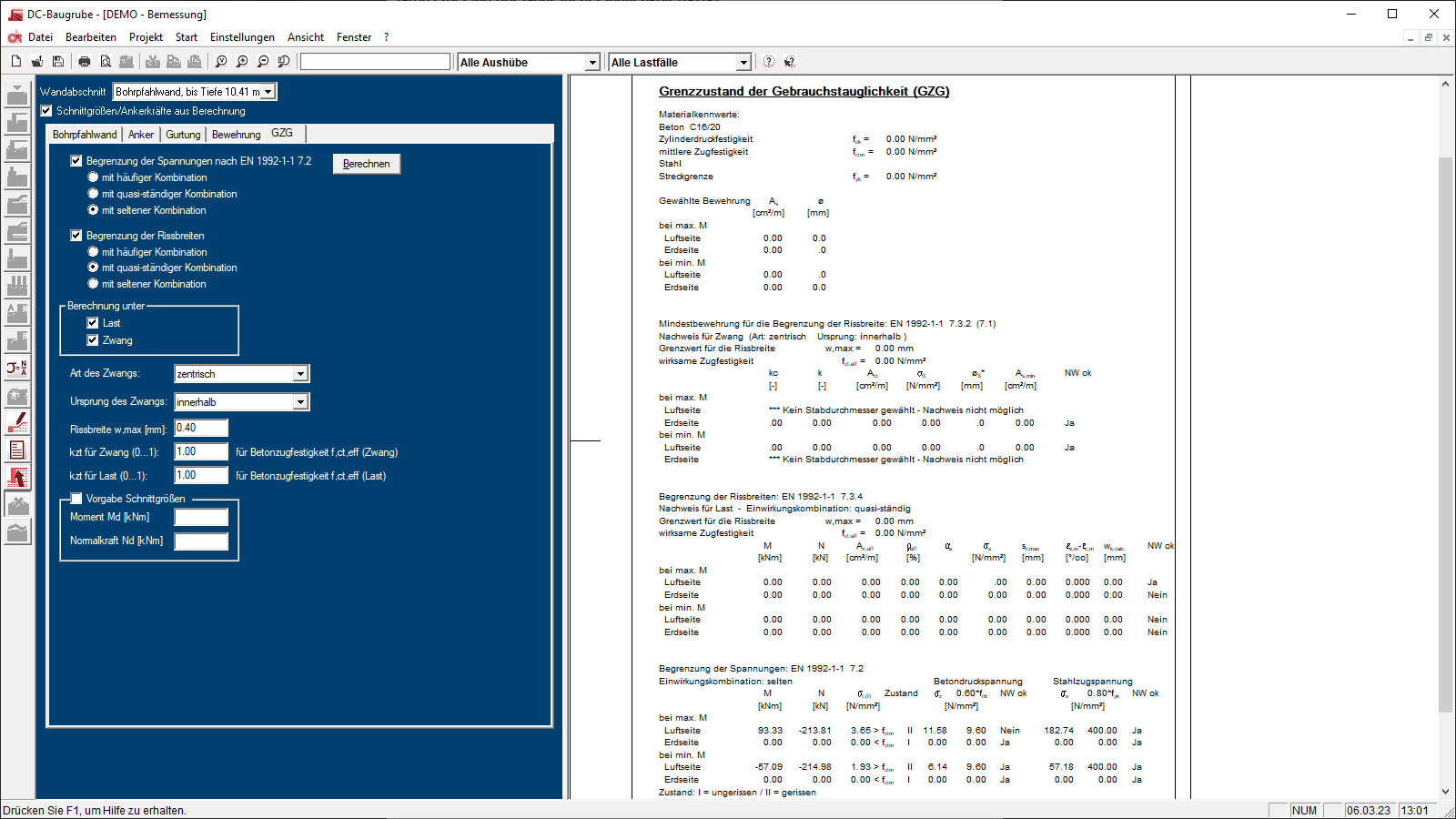
Task: Toggle 'Begrenzung der Spannungen nach EN 1992-1-1 7.2'
Action: tap(76, 161)
